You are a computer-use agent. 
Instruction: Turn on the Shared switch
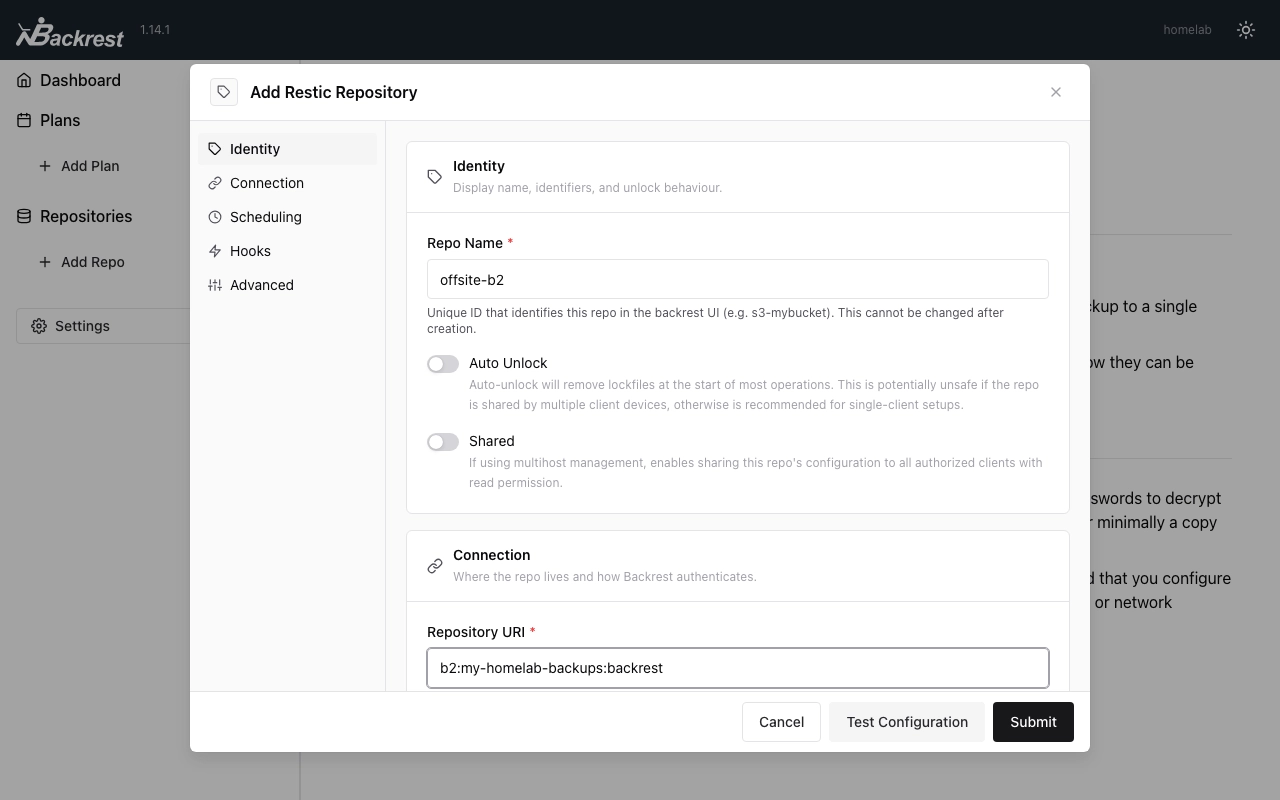[x=443, y=442]
